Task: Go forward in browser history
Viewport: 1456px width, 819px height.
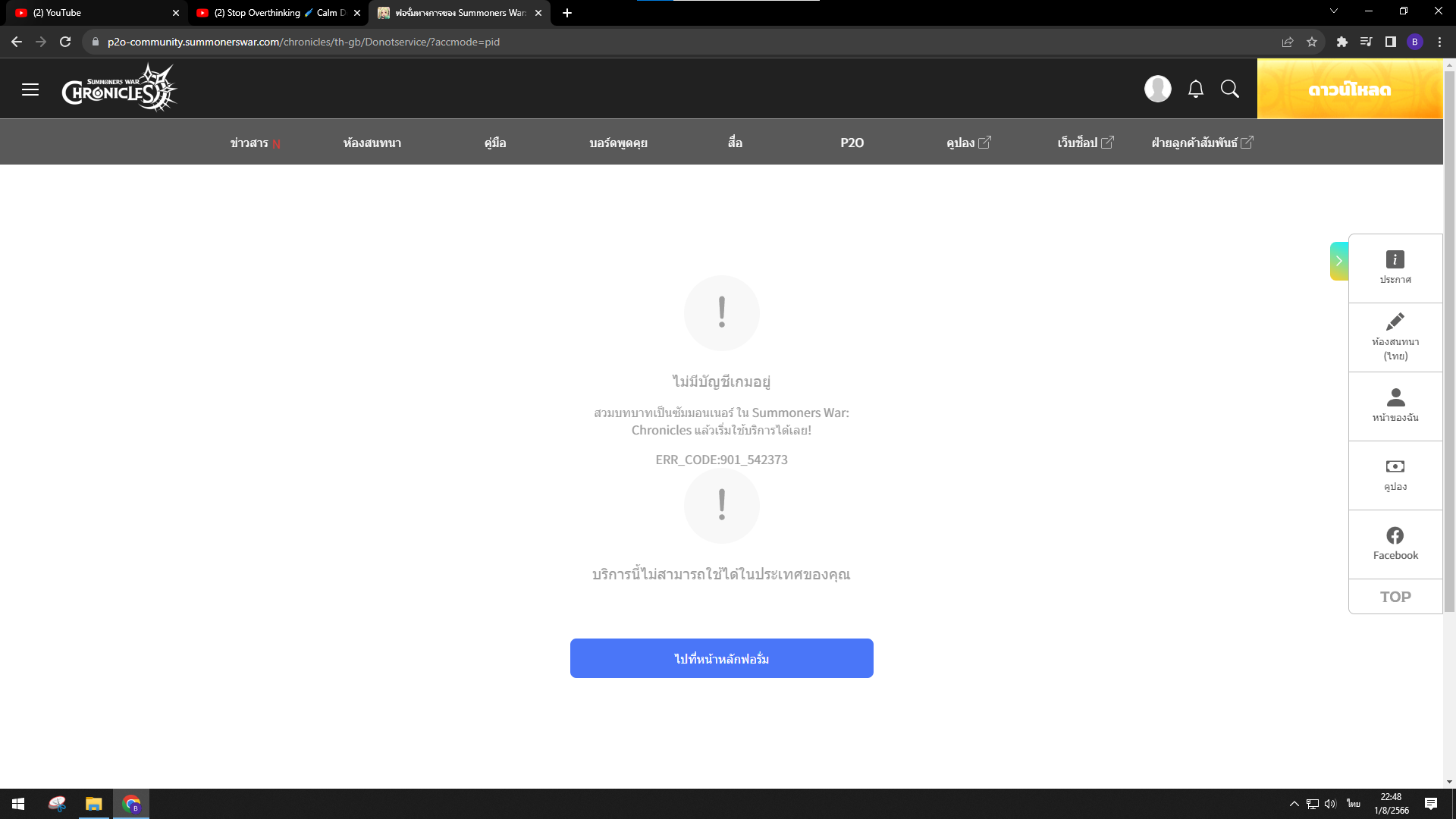Action: coord(41,42)
